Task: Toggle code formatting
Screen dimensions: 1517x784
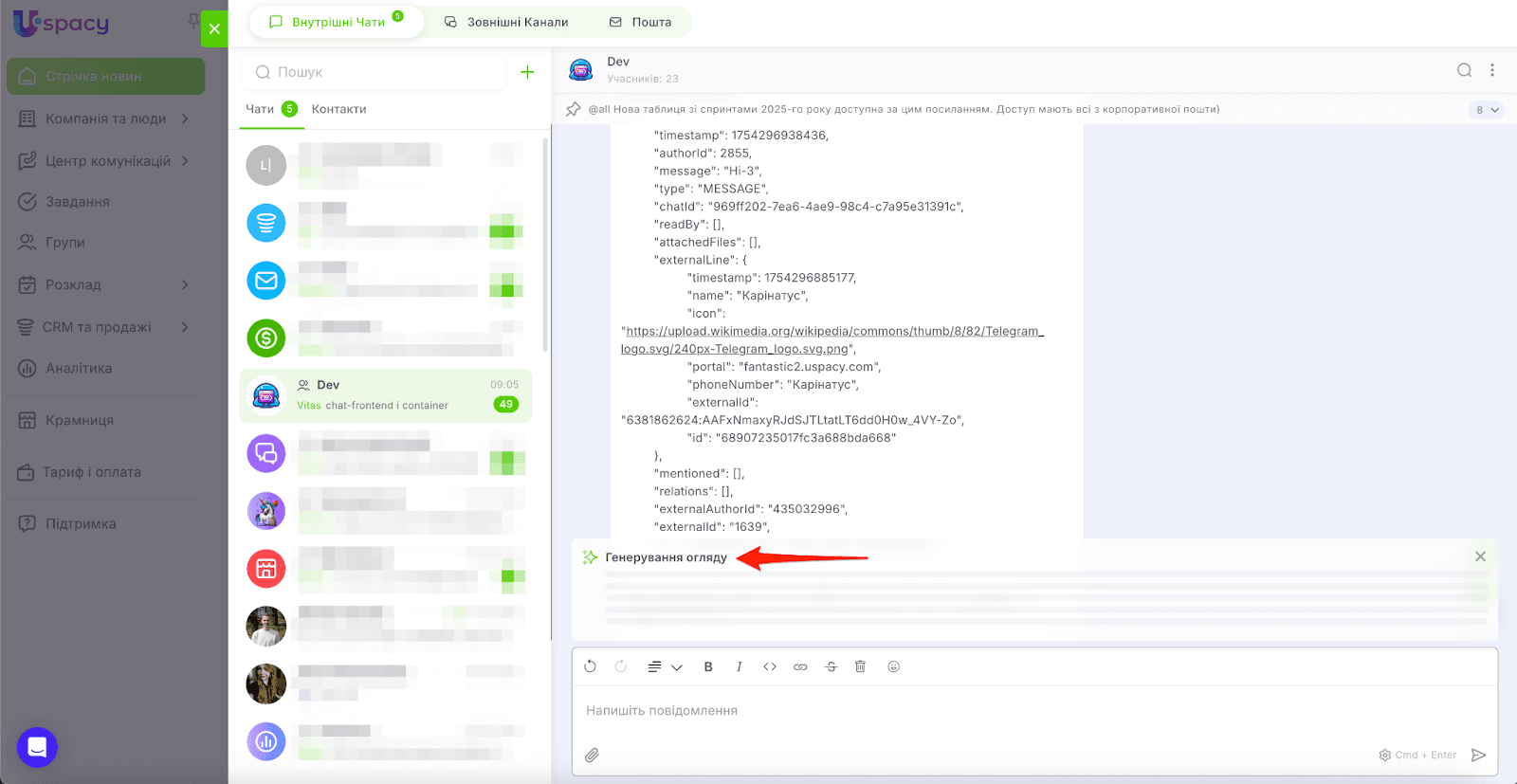Action: click(x=770, y=667)
